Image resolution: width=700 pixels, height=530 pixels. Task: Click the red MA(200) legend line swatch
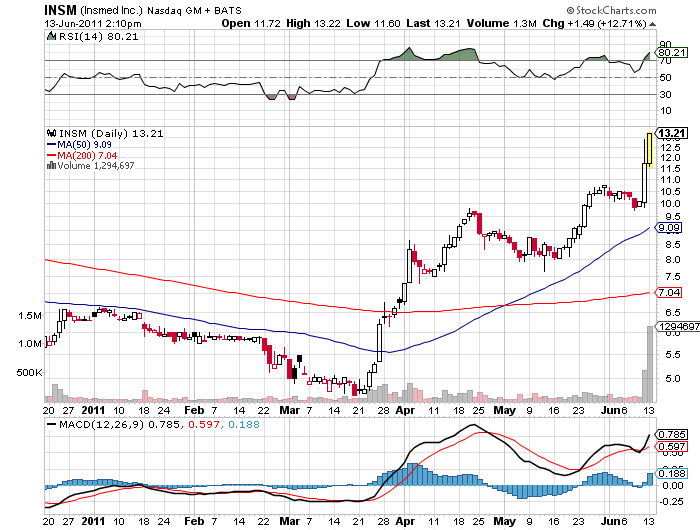tap(51, 155)
